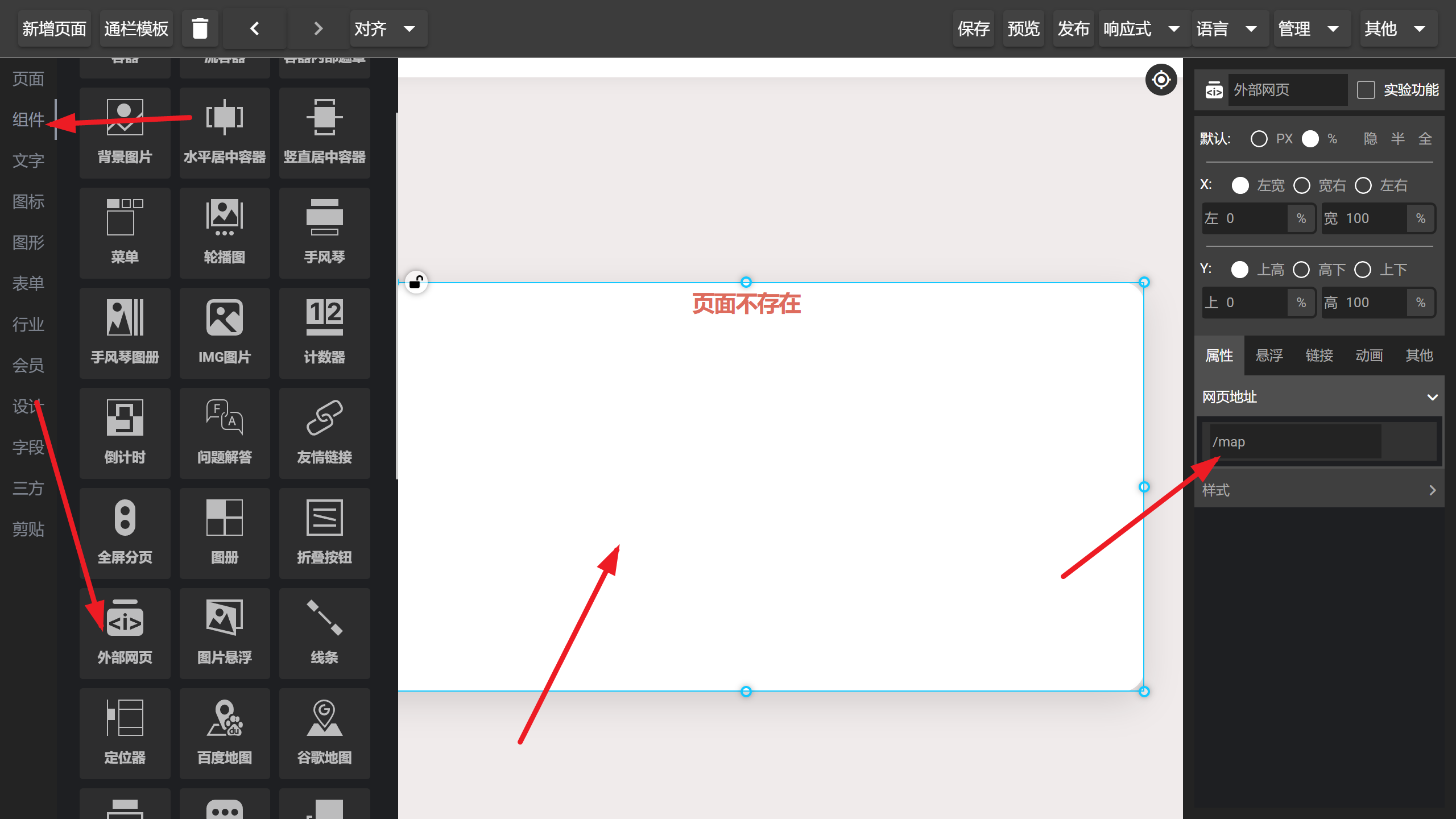Screen dimensions: 1456x819
Task: Toggle the unlock icon on selected element
Action: pos(416,282)
